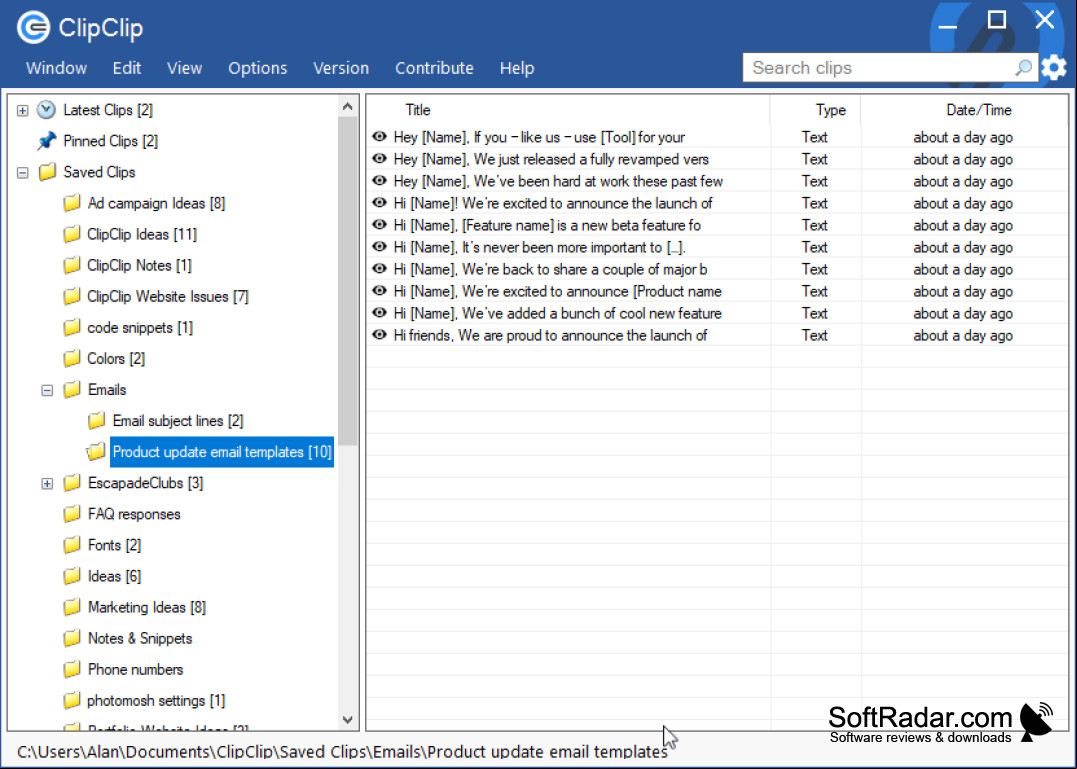This screenshot has height=769, width=1077.
Task: Click Type cell of 'Hi friends' row
Action: 815,335
